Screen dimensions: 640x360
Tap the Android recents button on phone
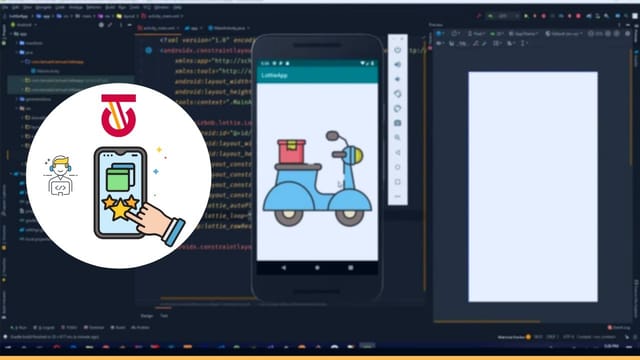click(x=351, y=268)
